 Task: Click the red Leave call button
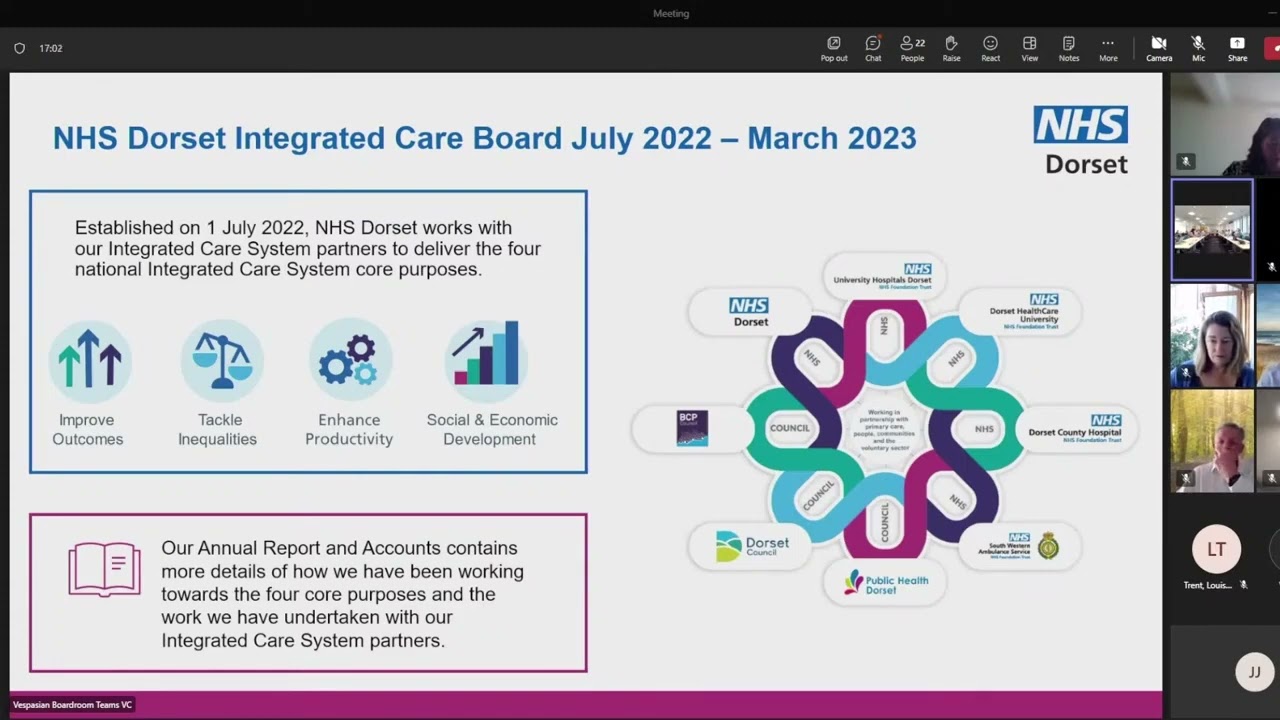coord(1273,47)
